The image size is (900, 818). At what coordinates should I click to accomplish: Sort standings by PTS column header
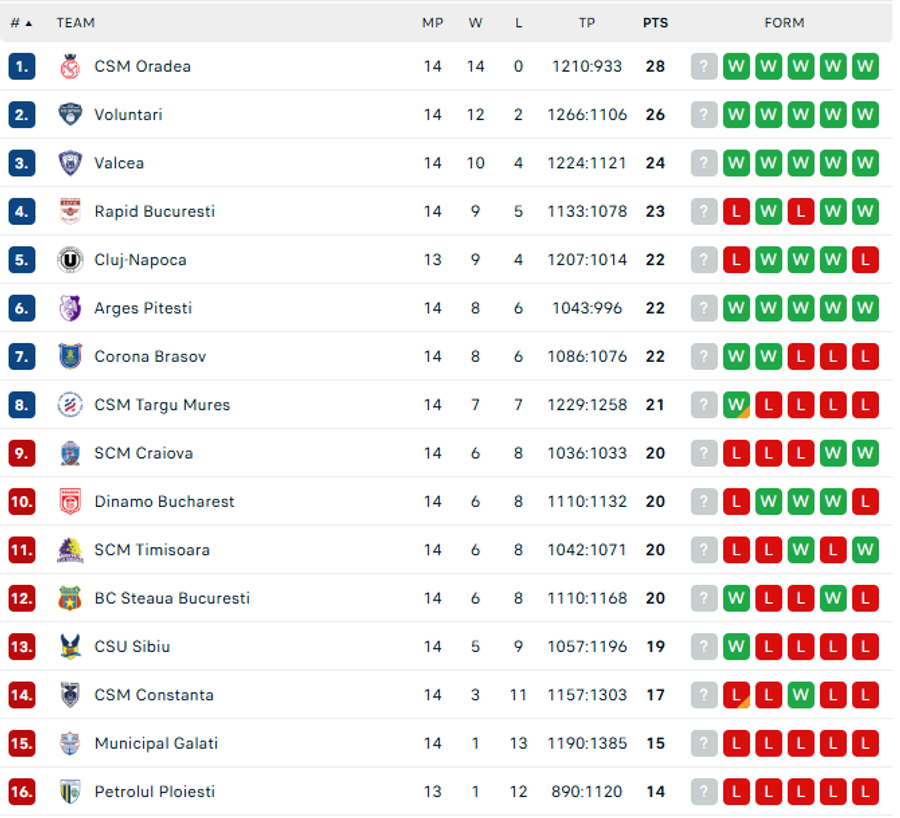(655, 23)
